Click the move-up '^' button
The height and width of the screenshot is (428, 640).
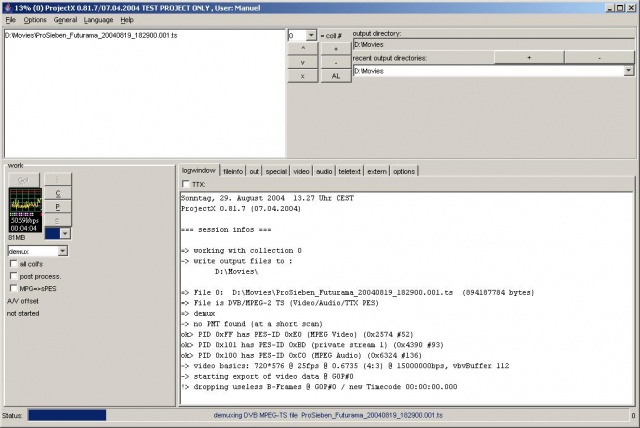pos(302,47)
